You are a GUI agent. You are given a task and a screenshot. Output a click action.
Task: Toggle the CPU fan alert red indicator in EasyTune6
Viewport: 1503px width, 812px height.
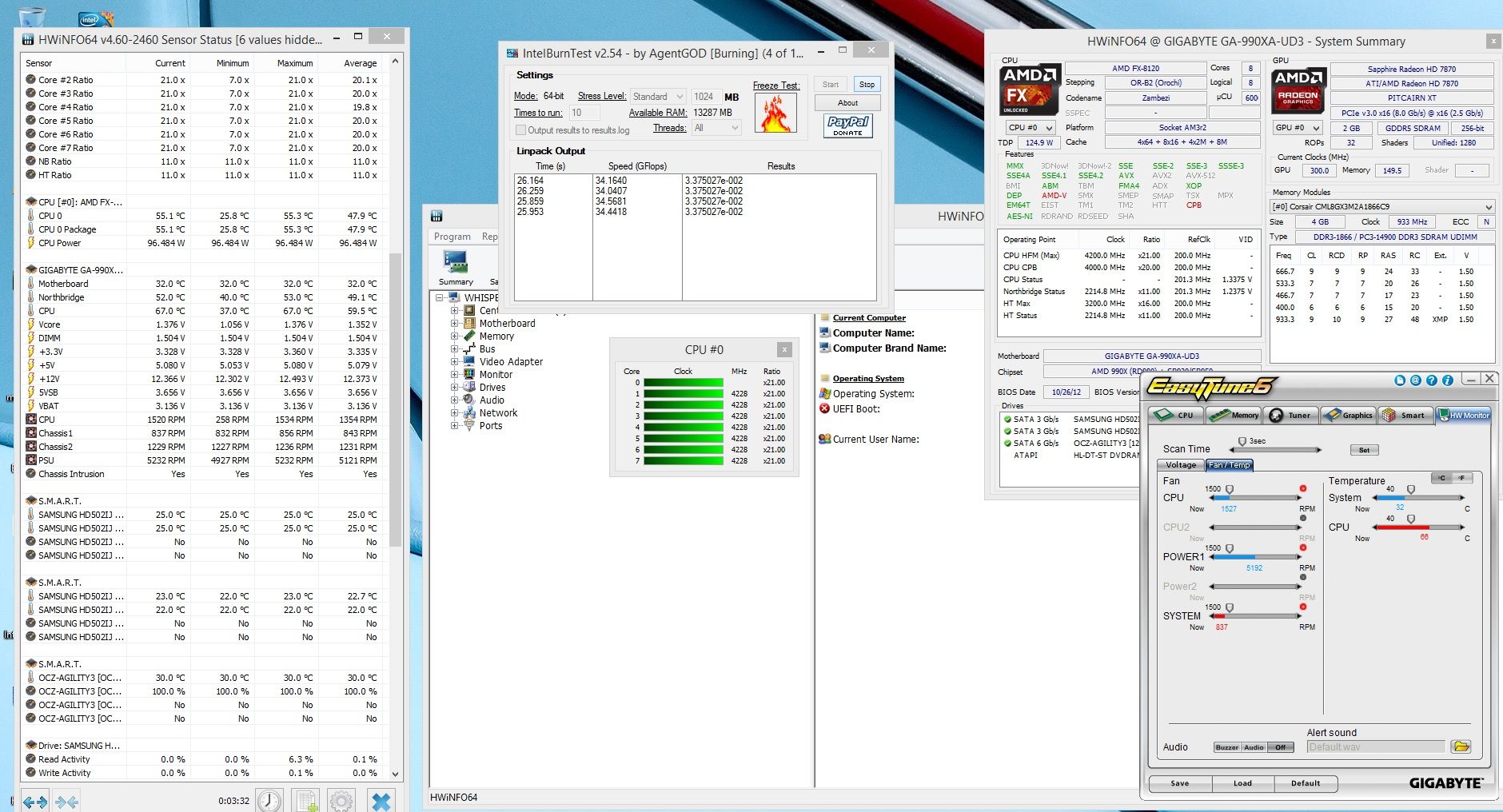1302,488
